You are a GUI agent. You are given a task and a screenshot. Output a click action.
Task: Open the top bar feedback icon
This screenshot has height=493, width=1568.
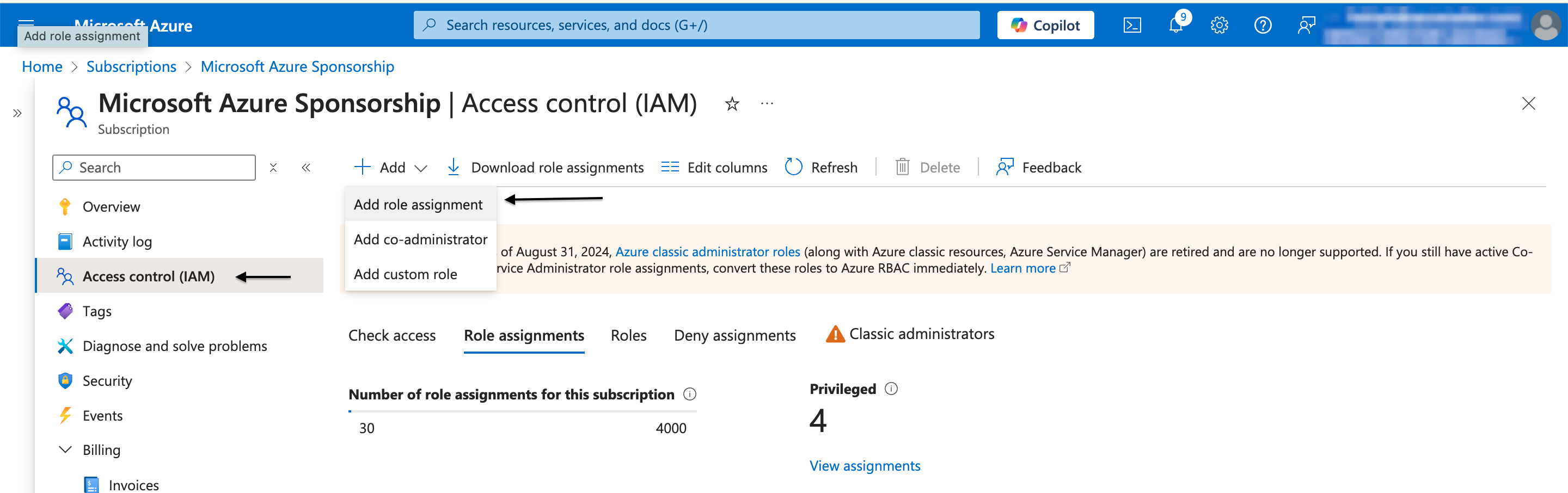pos(1306,25)
